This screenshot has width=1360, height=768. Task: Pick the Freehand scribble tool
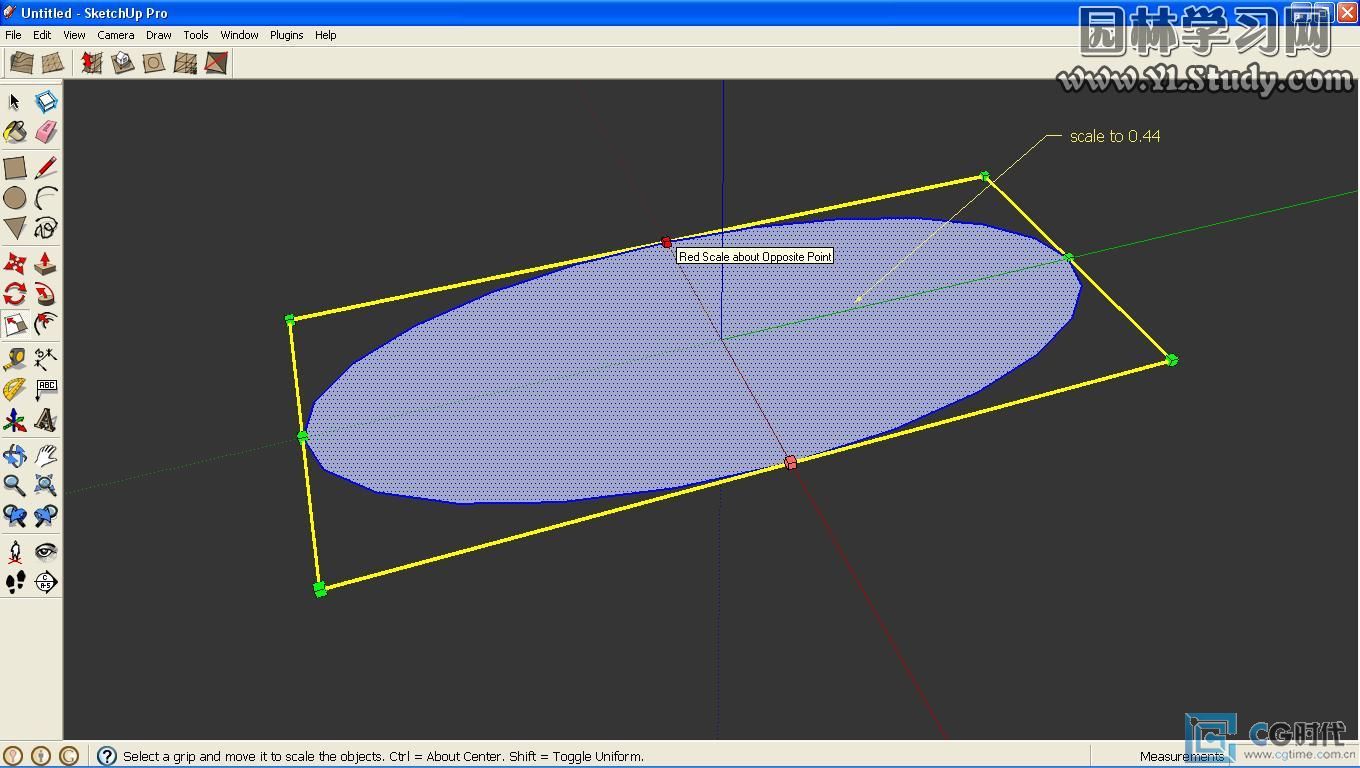[x=46, y=228]
